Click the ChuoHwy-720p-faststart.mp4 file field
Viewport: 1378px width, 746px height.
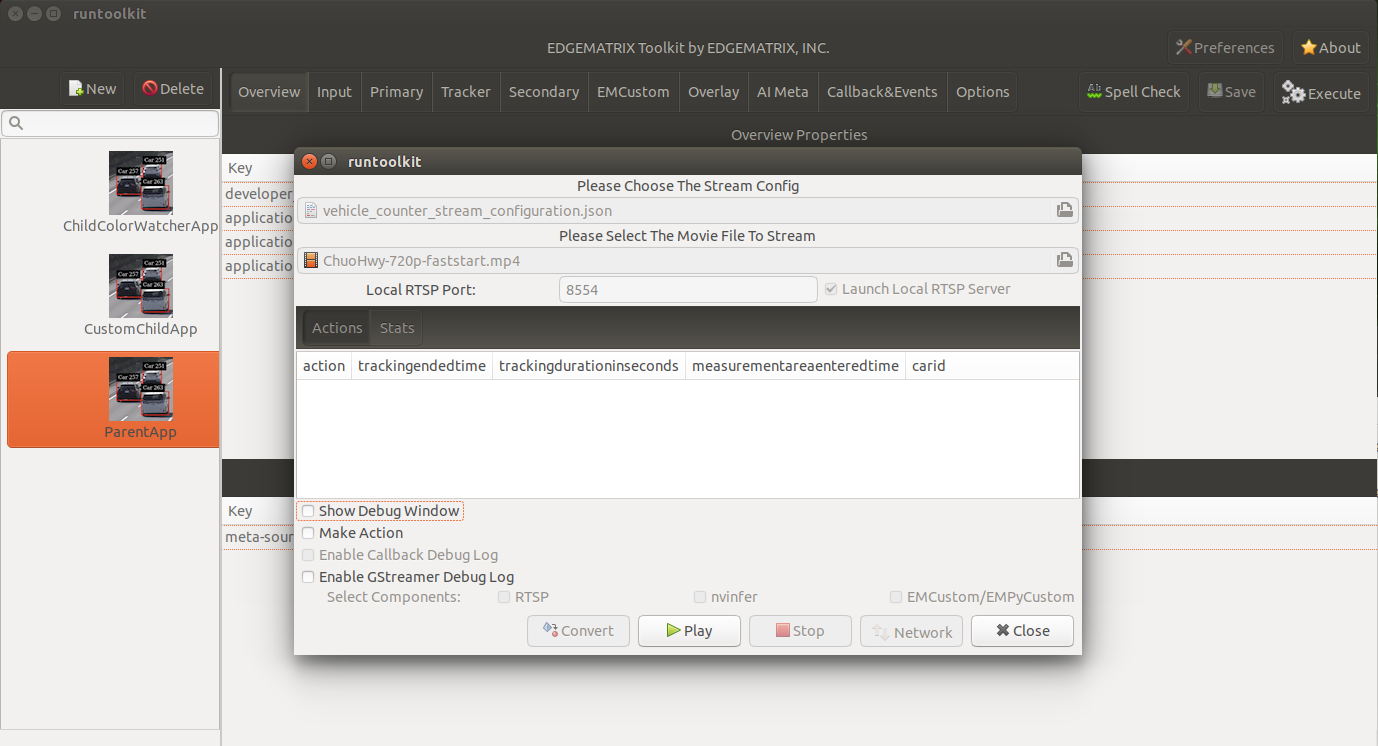coord(688,260)
